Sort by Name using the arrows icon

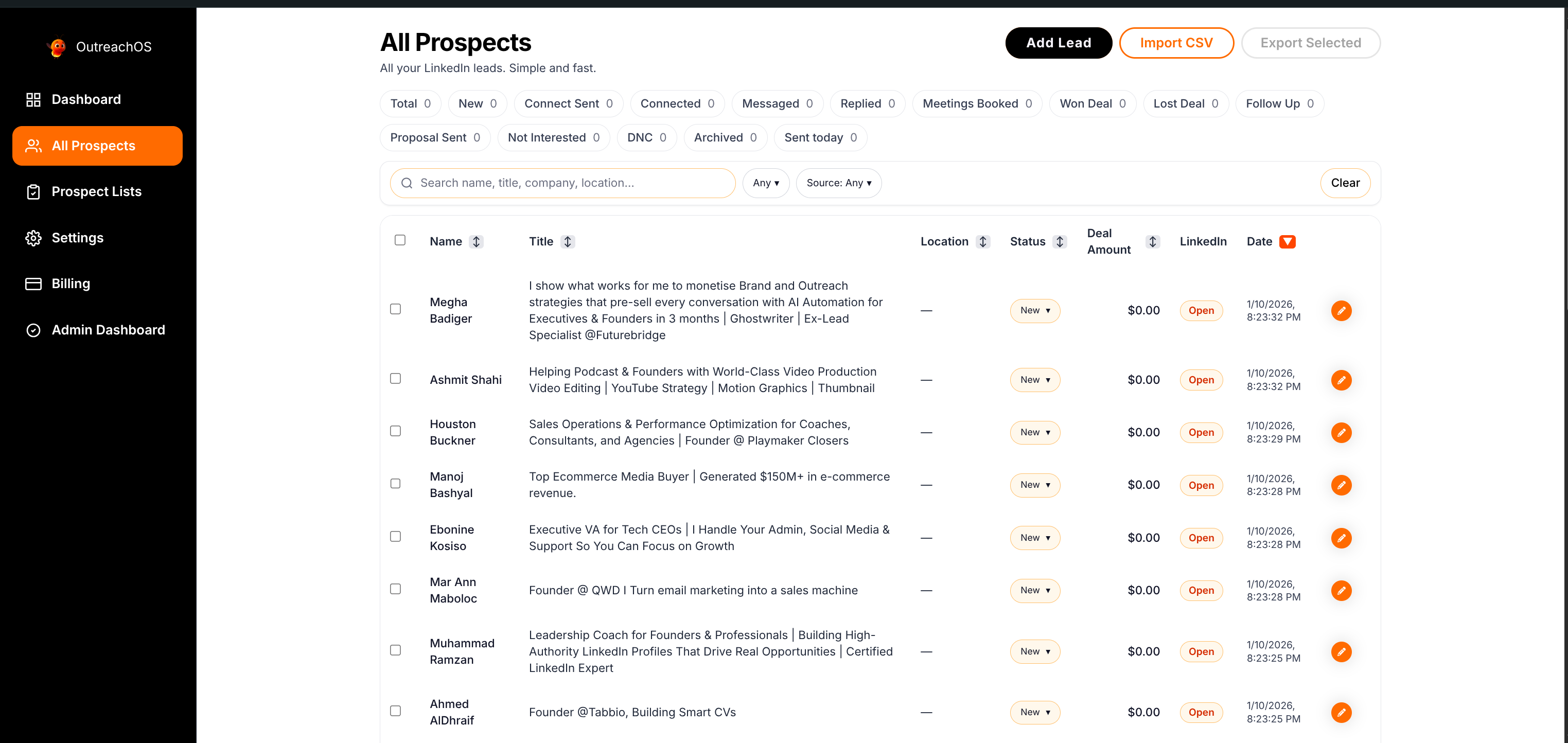click(476, 241)
